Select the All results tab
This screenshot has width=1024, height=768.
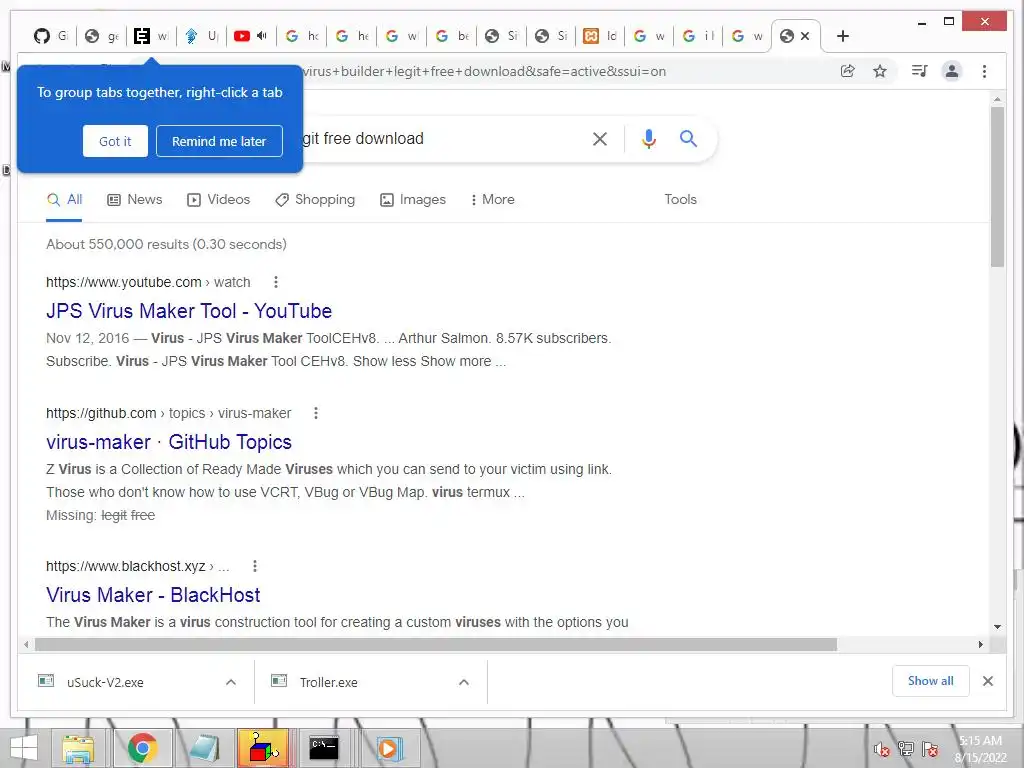click(x=64, y=200)
